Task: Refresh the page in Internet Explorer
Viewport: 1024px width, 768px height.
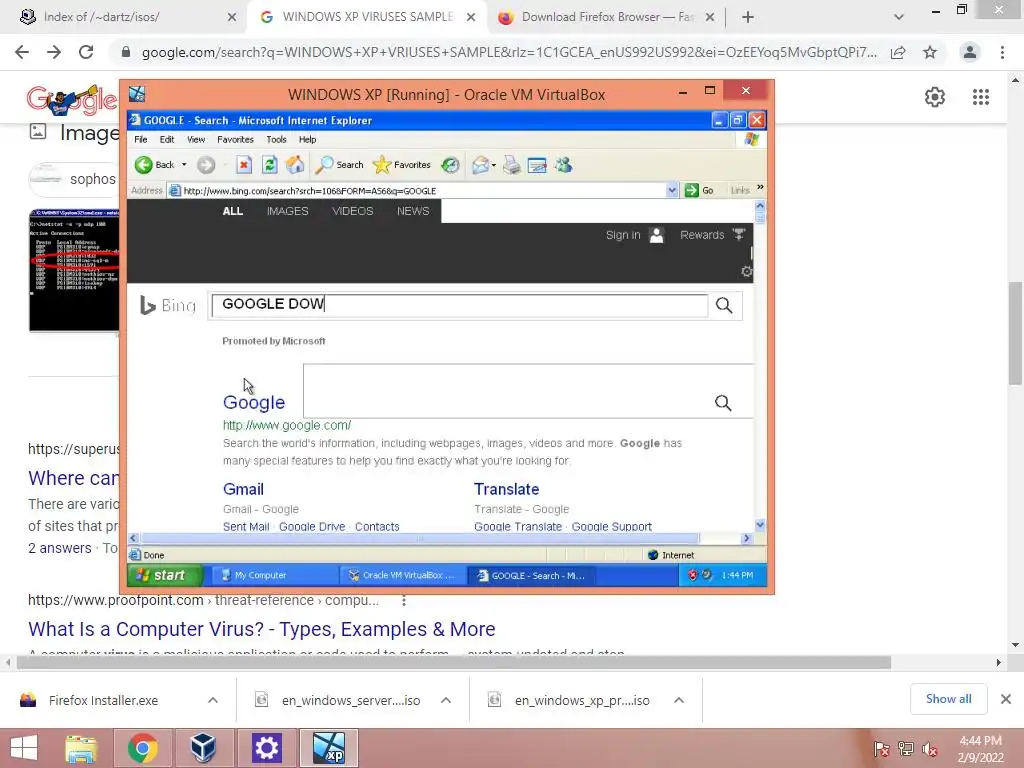Action: 269,165
